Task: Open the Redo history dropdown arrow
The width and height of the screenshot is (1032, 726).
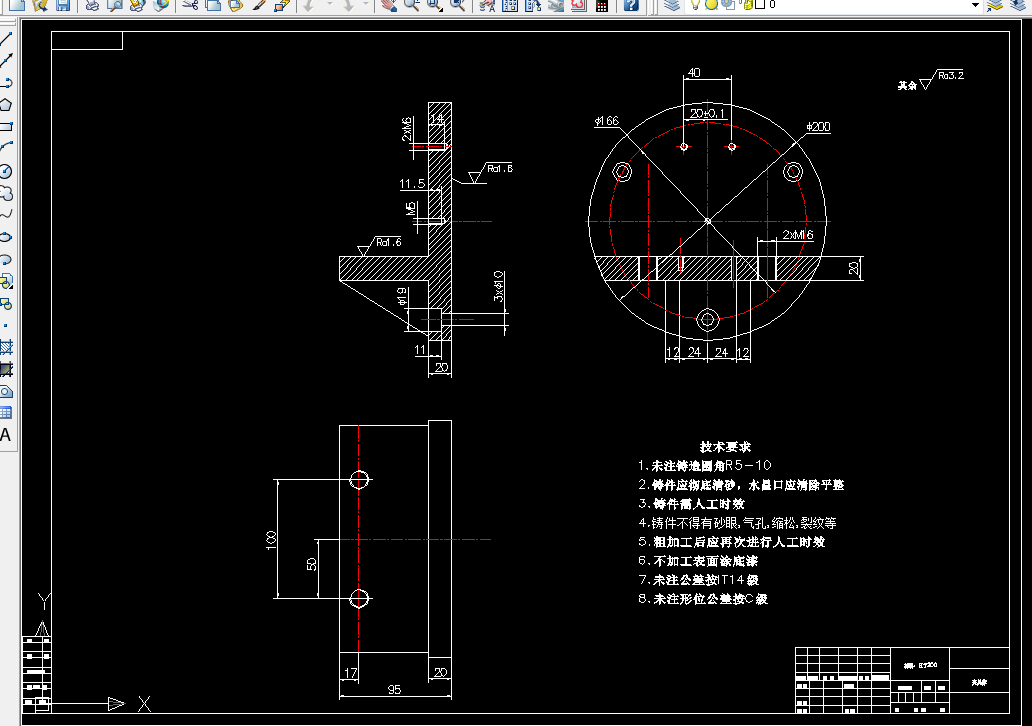Action: point(366,5)
